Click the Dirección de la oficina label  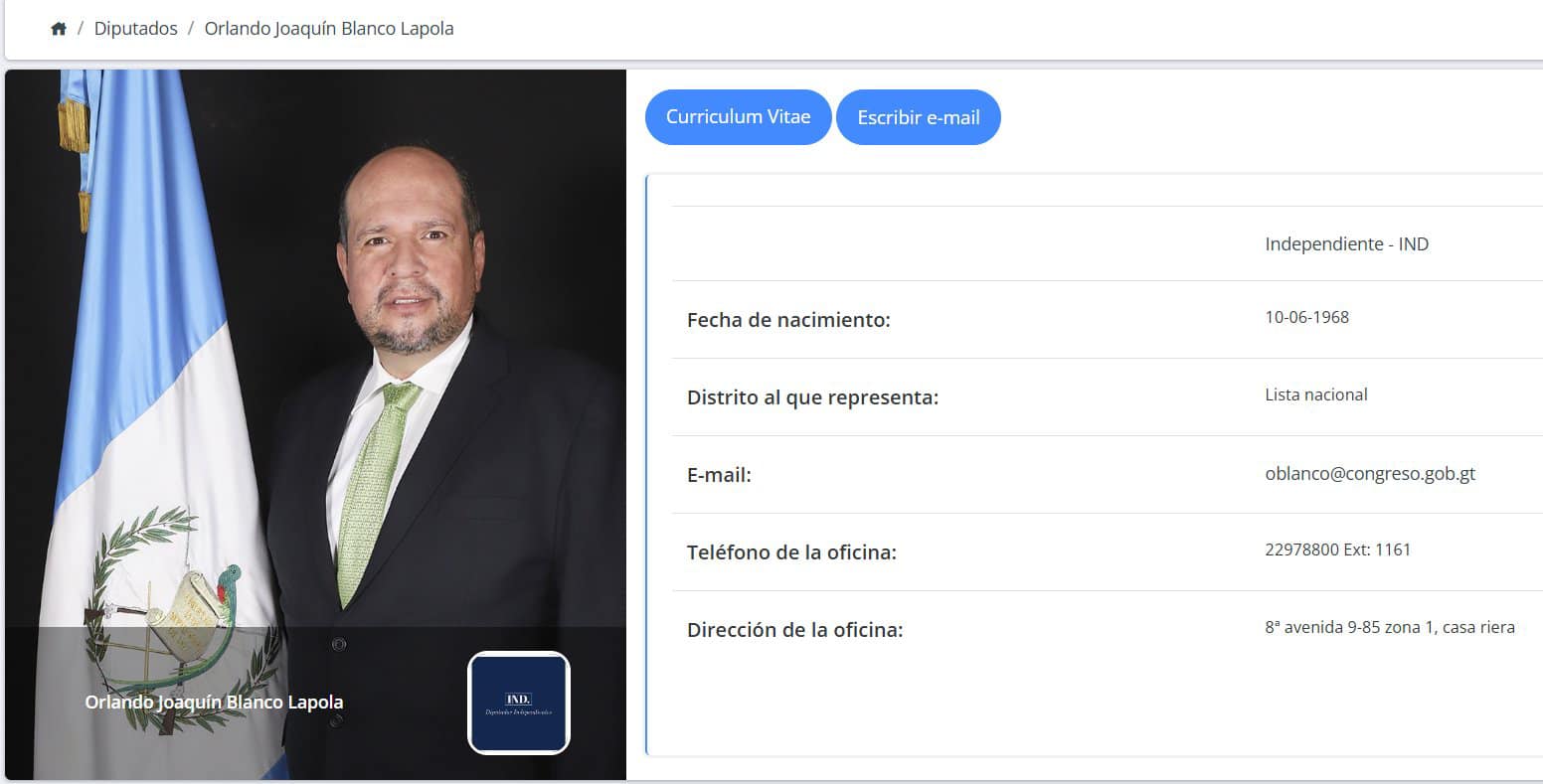[794, 630]
